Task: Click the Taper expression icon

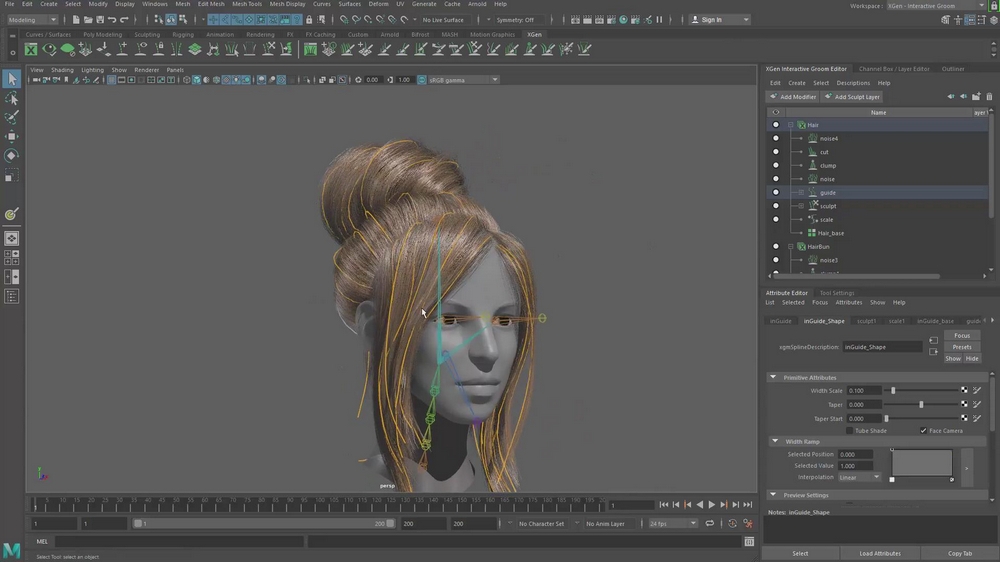Action: (977, 404)
